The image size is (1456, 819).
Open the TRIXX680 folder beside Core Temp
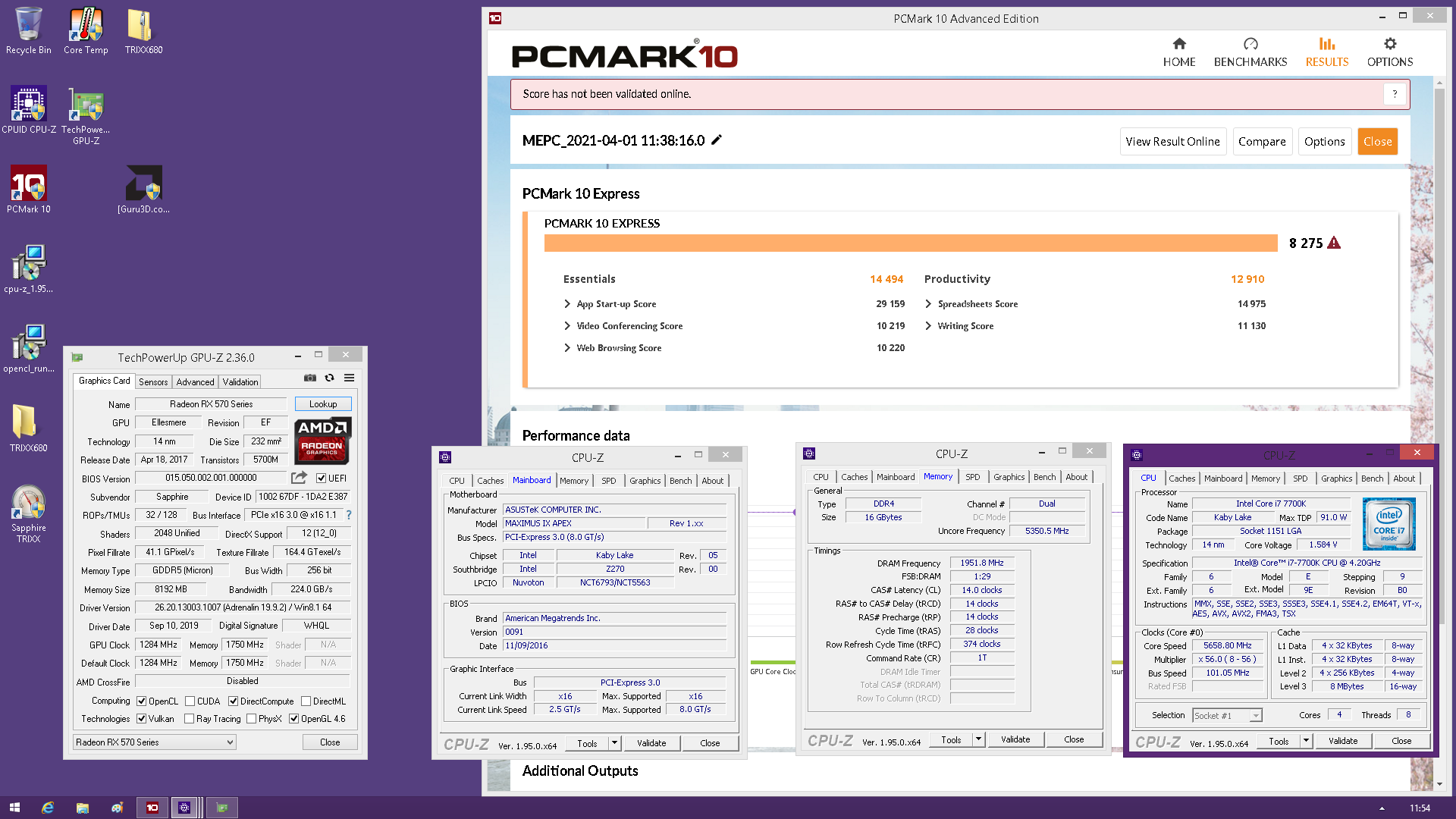[143, 30]
